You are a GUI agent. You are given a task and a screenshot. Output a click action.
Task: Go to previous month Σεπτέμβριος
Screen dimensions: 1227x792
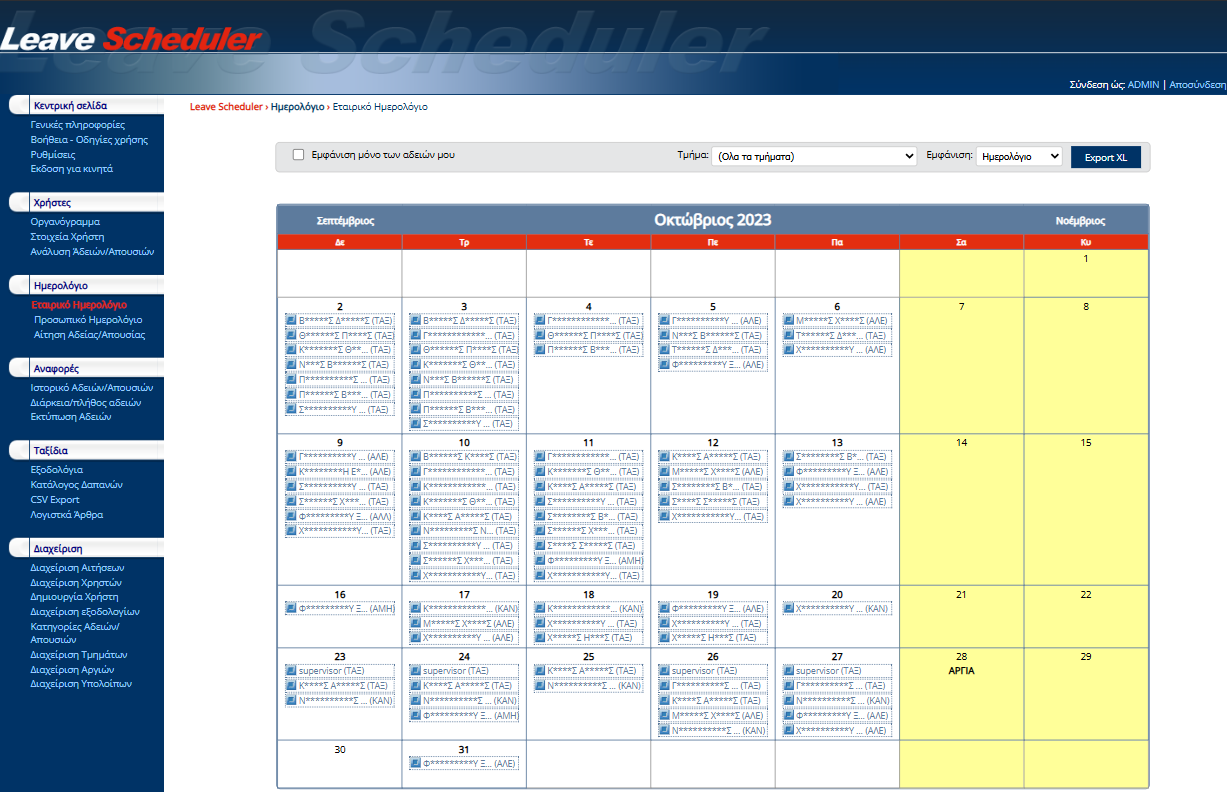(x=345, y=220)
